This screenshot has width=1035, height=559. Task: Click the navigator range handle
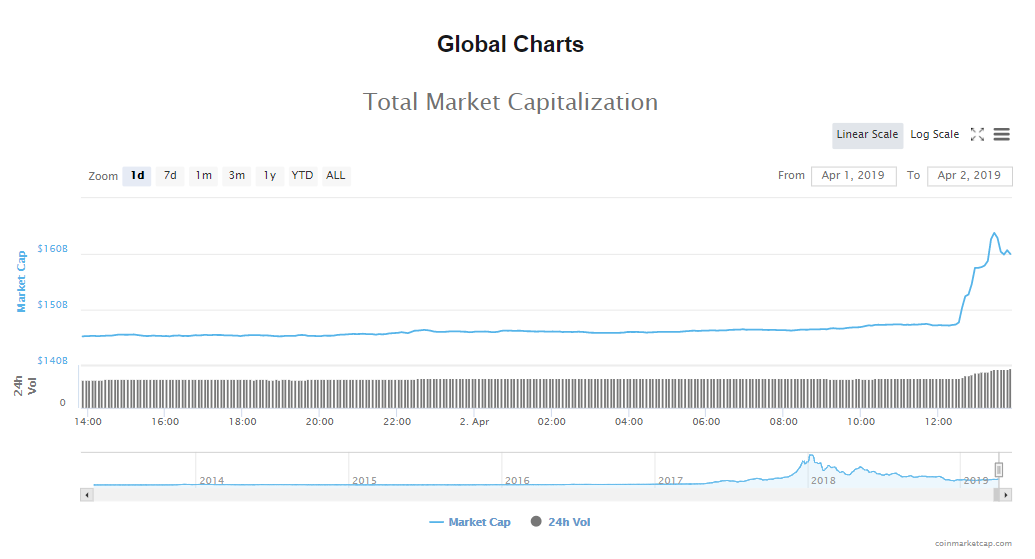tap(998, 470)
